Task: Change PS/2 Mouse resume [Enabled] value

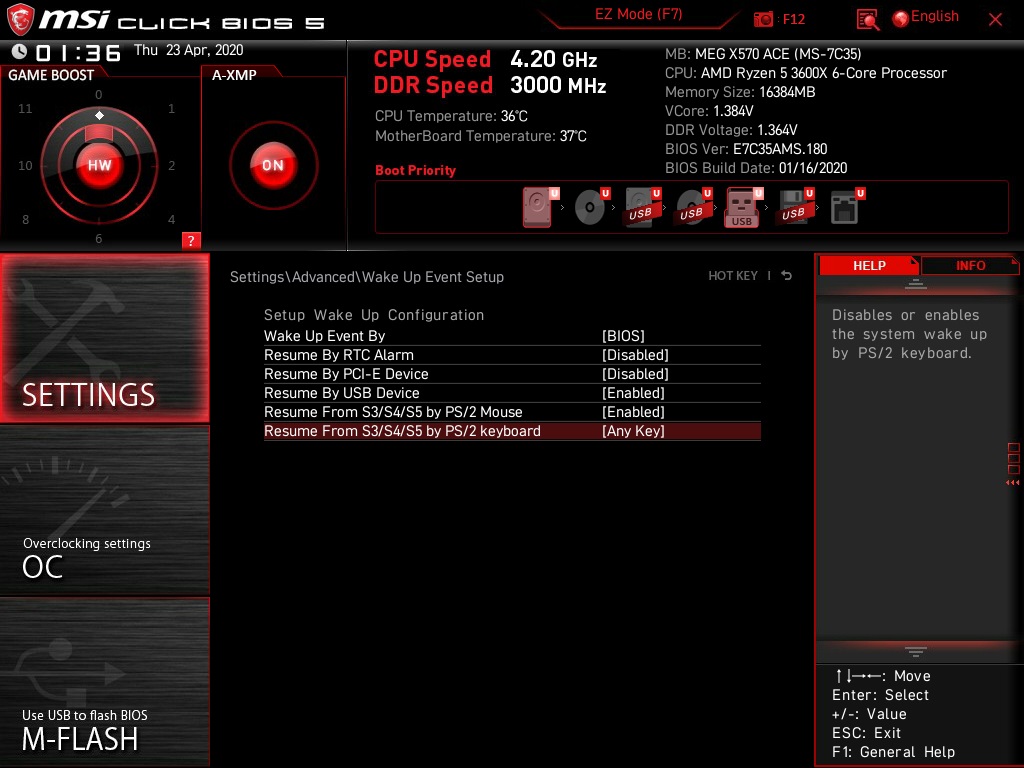Action: 633,411
